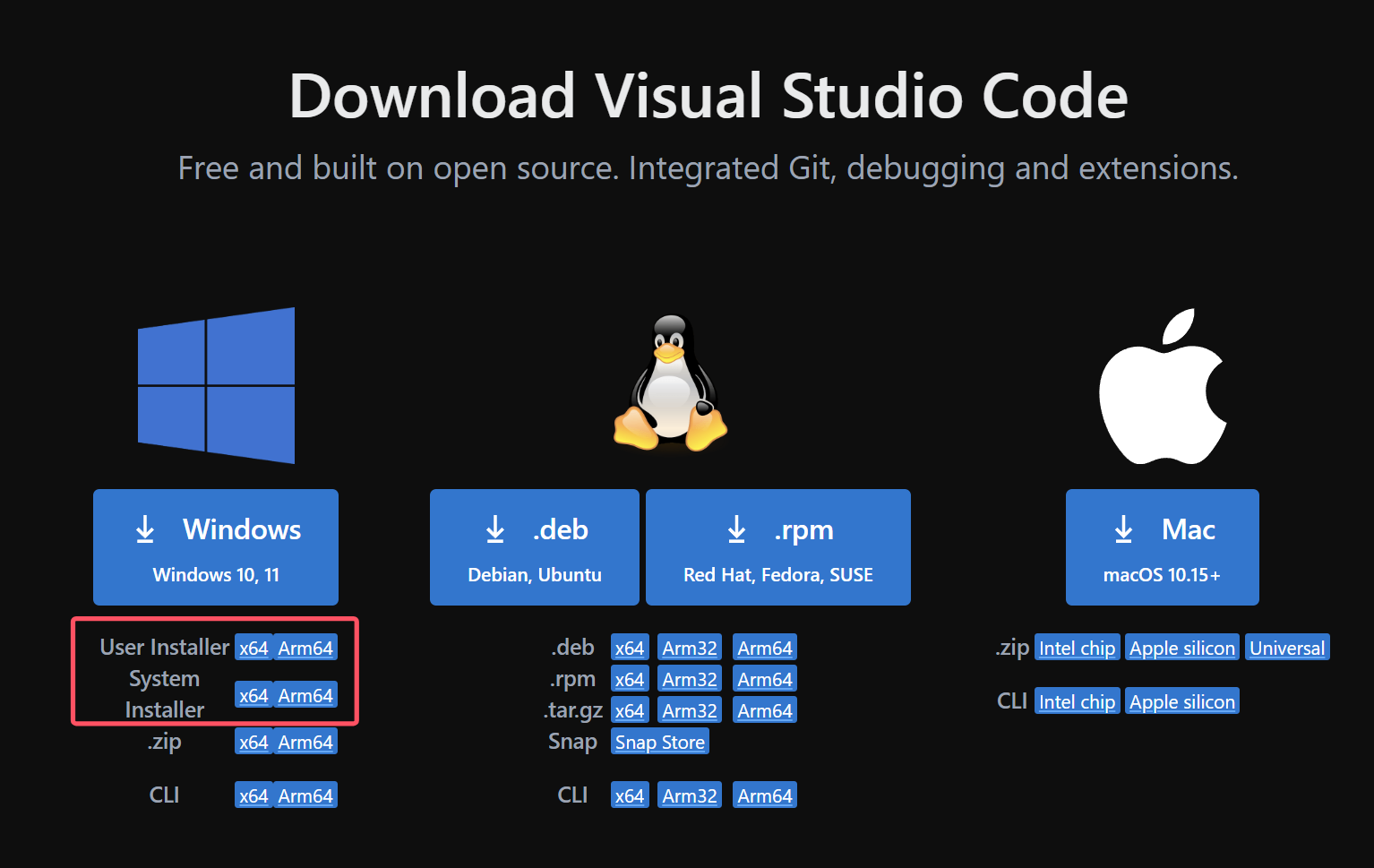Get the Mac CLI for Intel chip
1374x868 pixels.
tap(1078, 701)
